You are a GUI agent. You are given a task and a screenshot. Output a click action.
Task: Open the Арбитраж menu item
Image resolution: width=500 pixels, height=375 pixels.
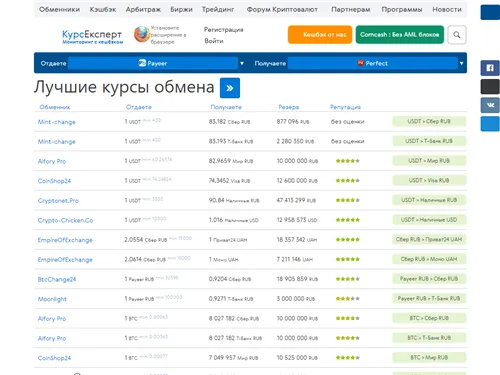tap(143, 9)
